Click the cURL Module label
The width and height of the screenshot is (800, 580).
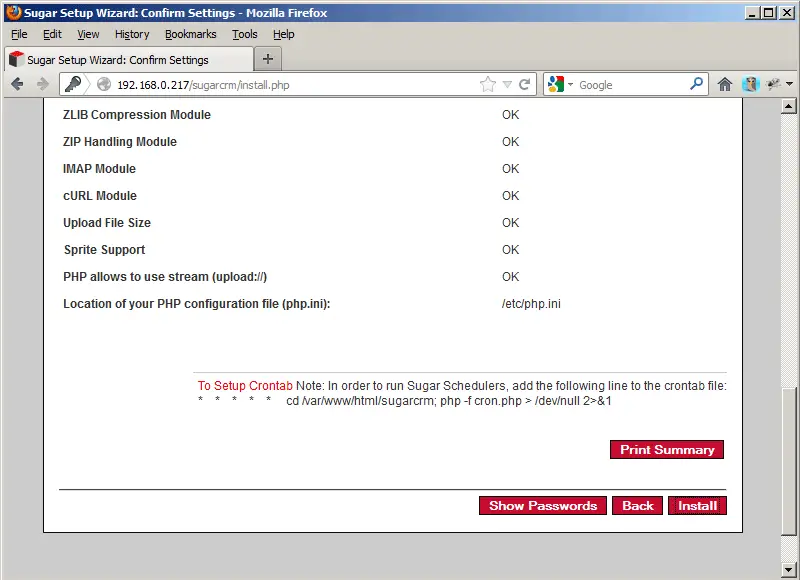point(100,196)
